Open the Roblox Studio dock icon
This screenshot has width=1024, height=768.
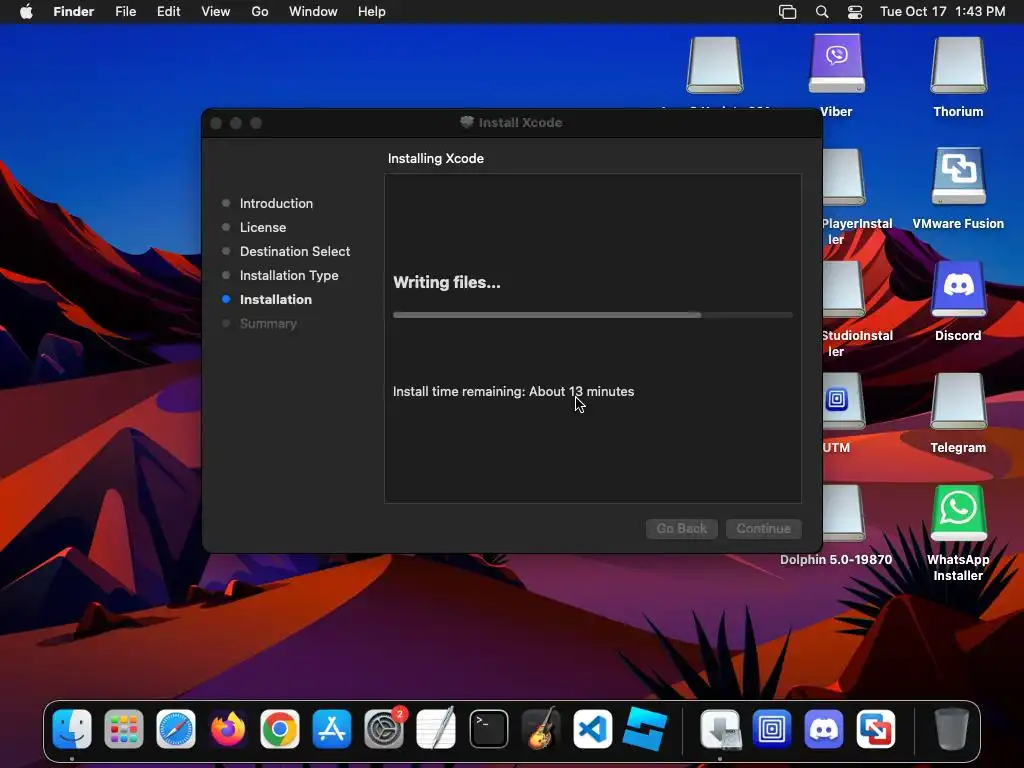pyautogui.click(x=645, y=729)
